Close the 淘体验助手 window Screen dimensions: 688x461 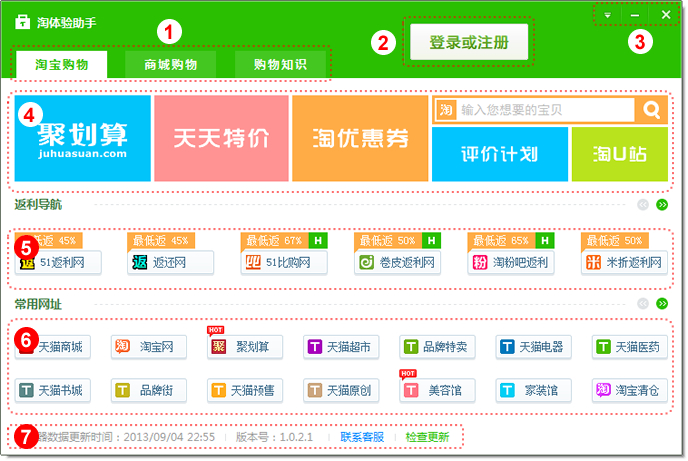(666, 15)
